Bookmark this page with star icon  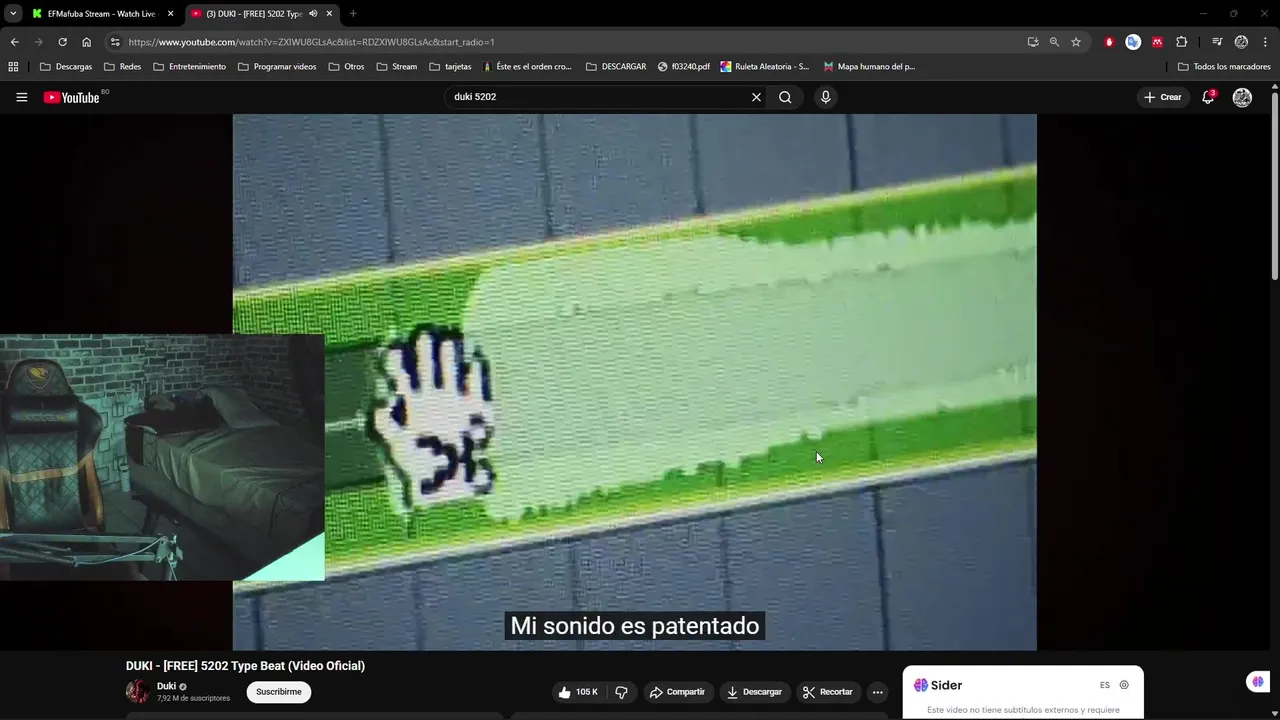pos(1076,42)
